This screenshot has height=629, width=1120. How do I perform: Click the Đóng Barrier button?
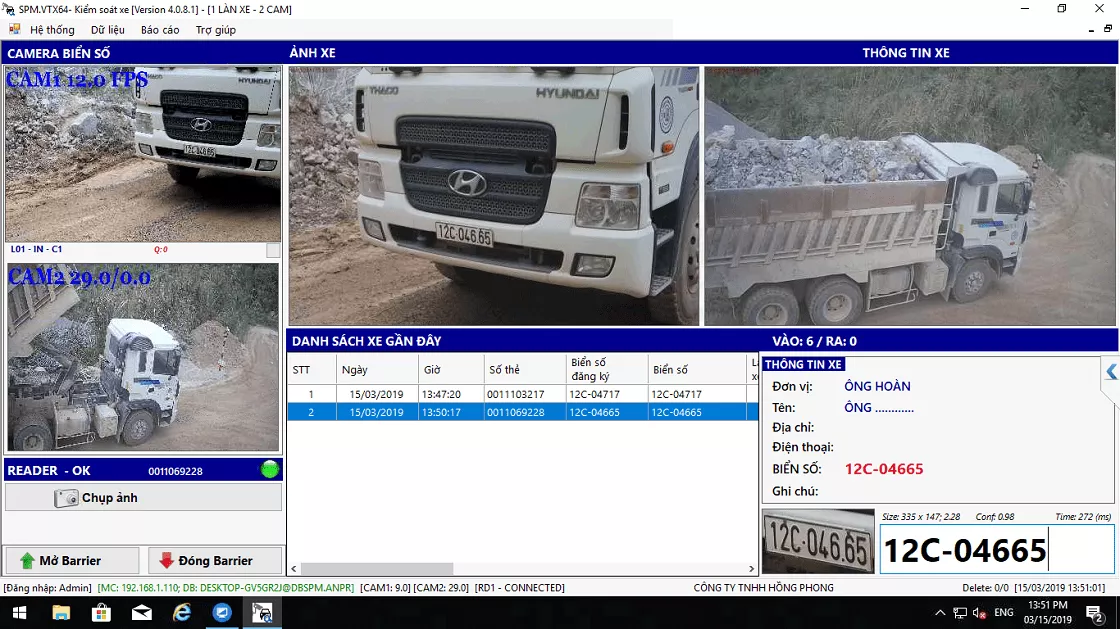point(215,560)
